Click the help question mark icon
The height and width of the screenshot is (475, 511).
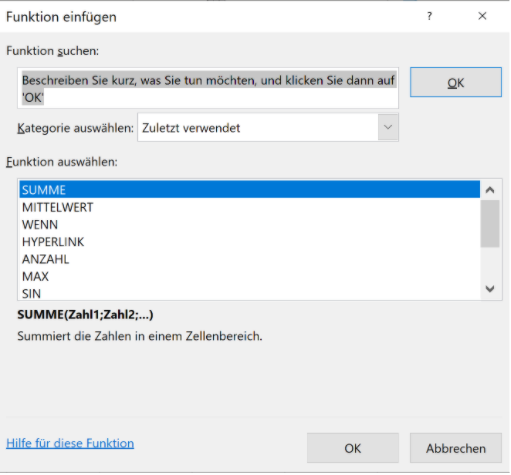click(x=430, y=16)
